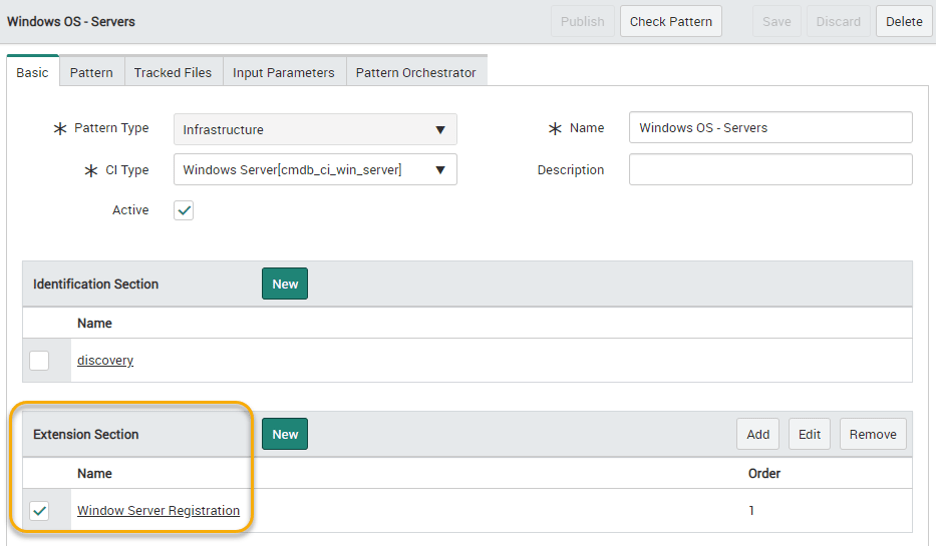
Task: Click New in Identification Section
Action: coord(285,283)
